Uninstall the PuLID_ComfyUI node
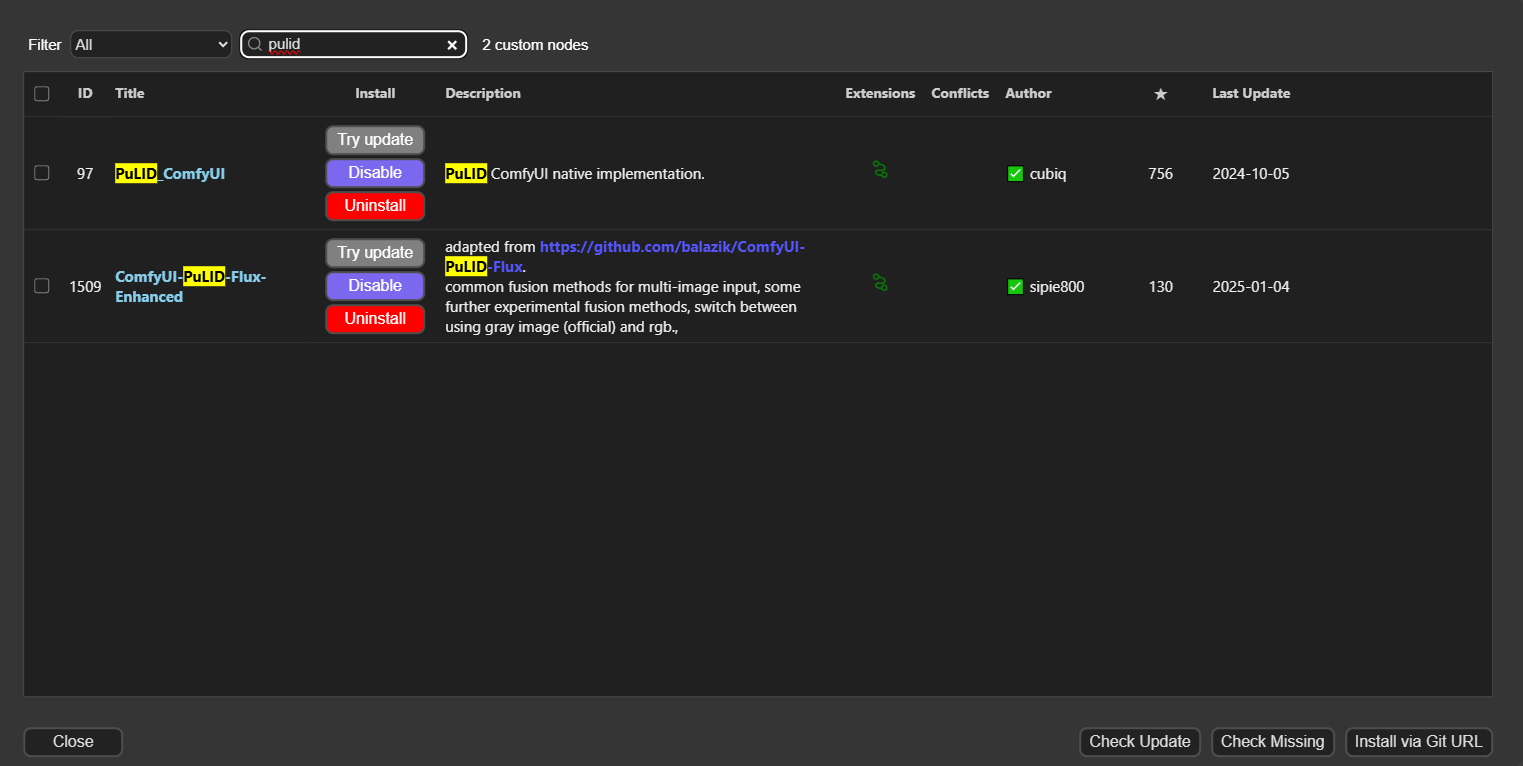 pos(375,206)
